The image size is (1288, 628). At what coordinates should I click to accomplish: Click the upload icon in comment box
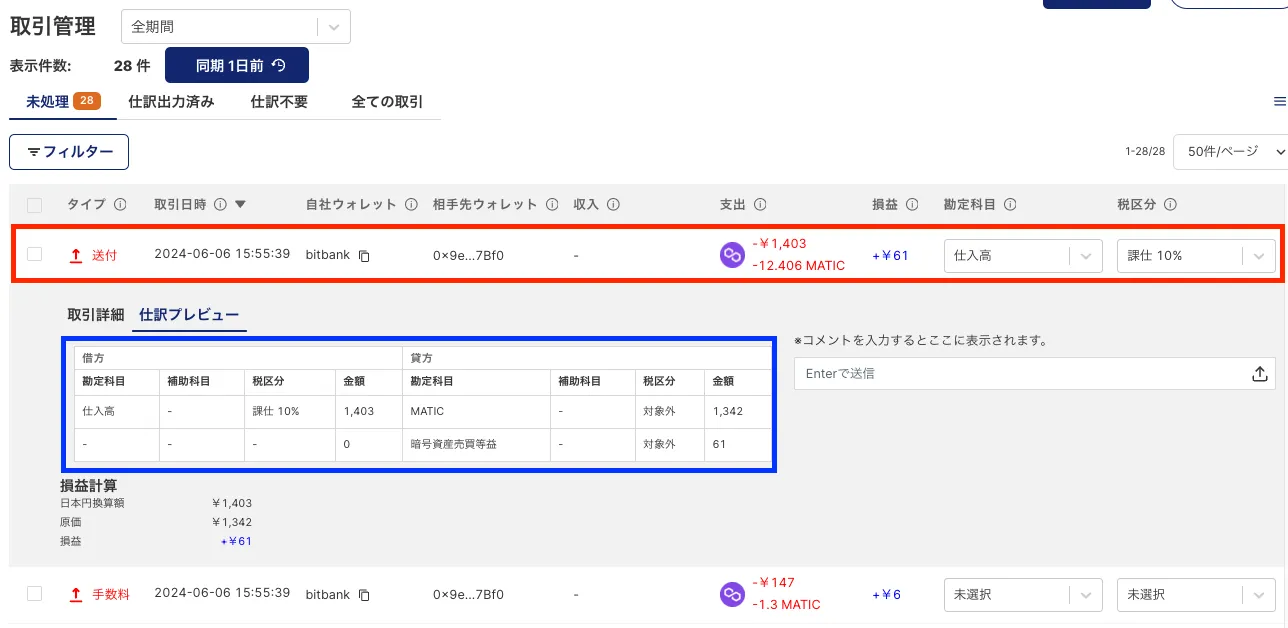click(x=1259, y=374)
